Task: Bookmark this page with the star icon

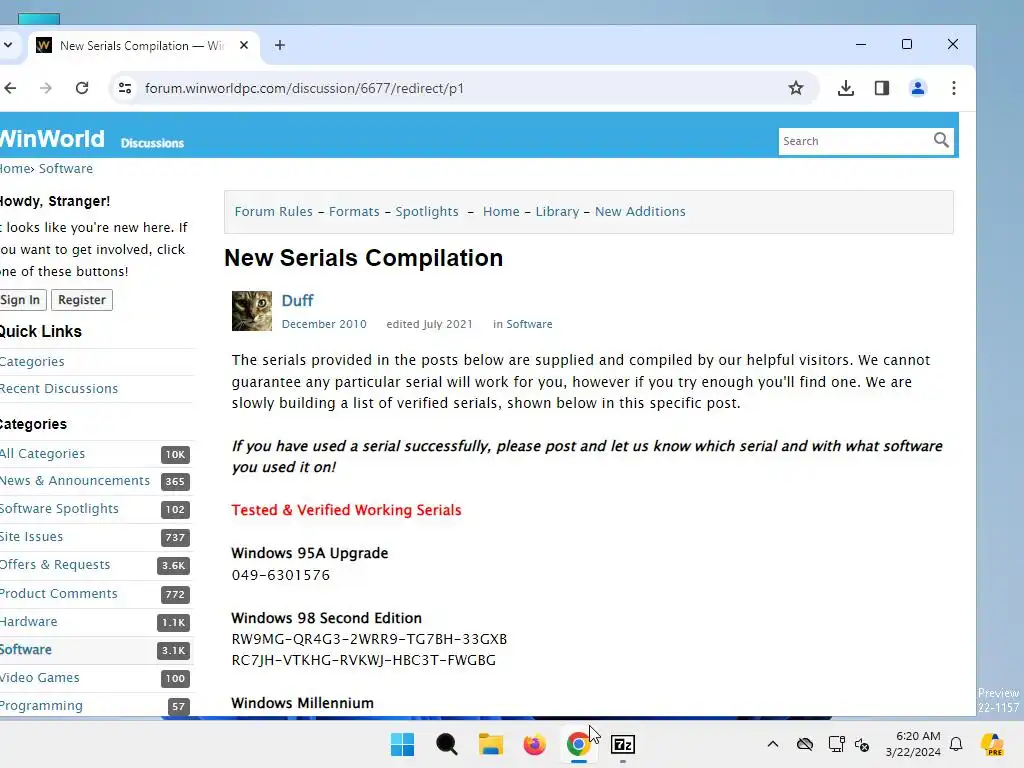Action: [795, 88]
